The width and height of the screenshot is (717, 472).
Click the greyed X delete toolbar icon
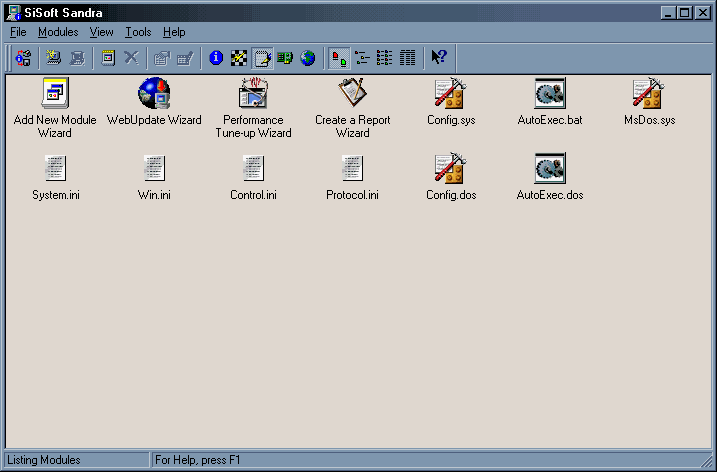tap(131, 58)
